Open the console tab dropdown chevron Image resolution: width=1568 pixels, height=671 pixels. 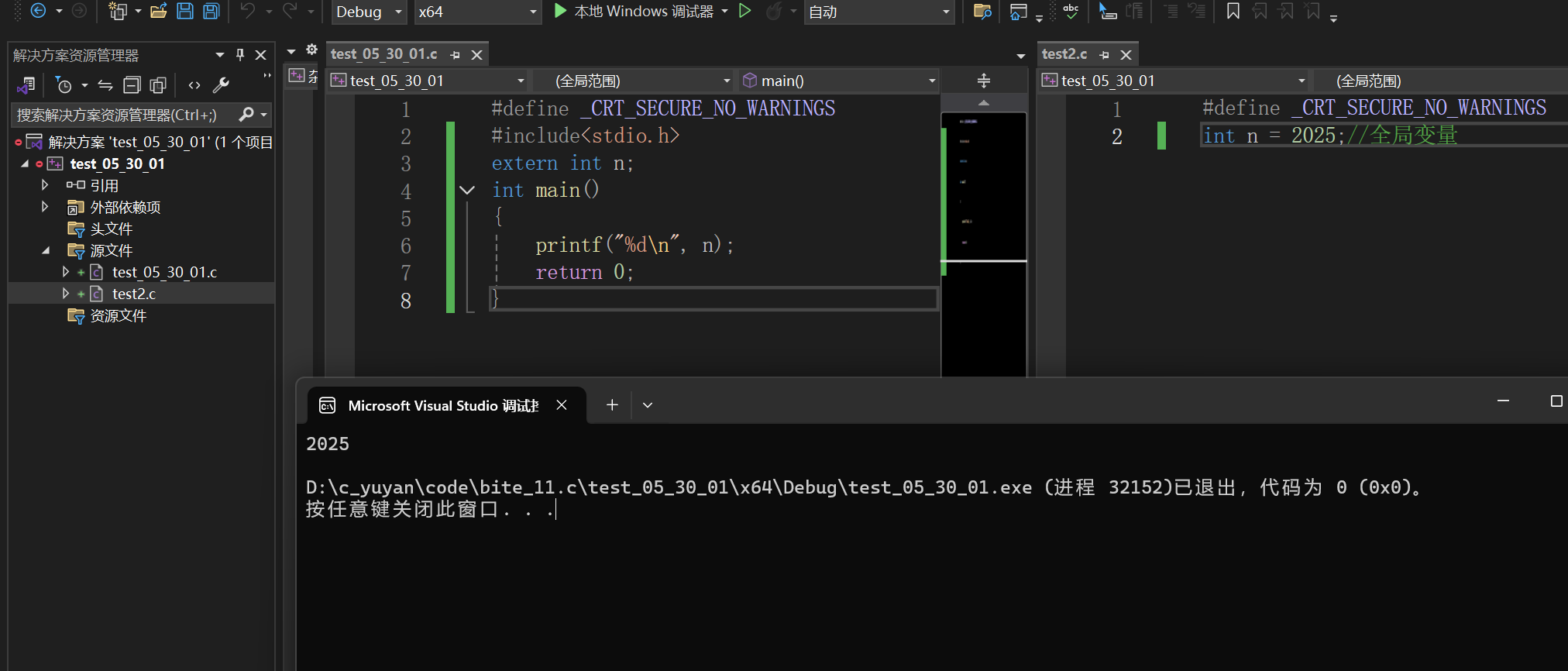(x=648, y=405)
